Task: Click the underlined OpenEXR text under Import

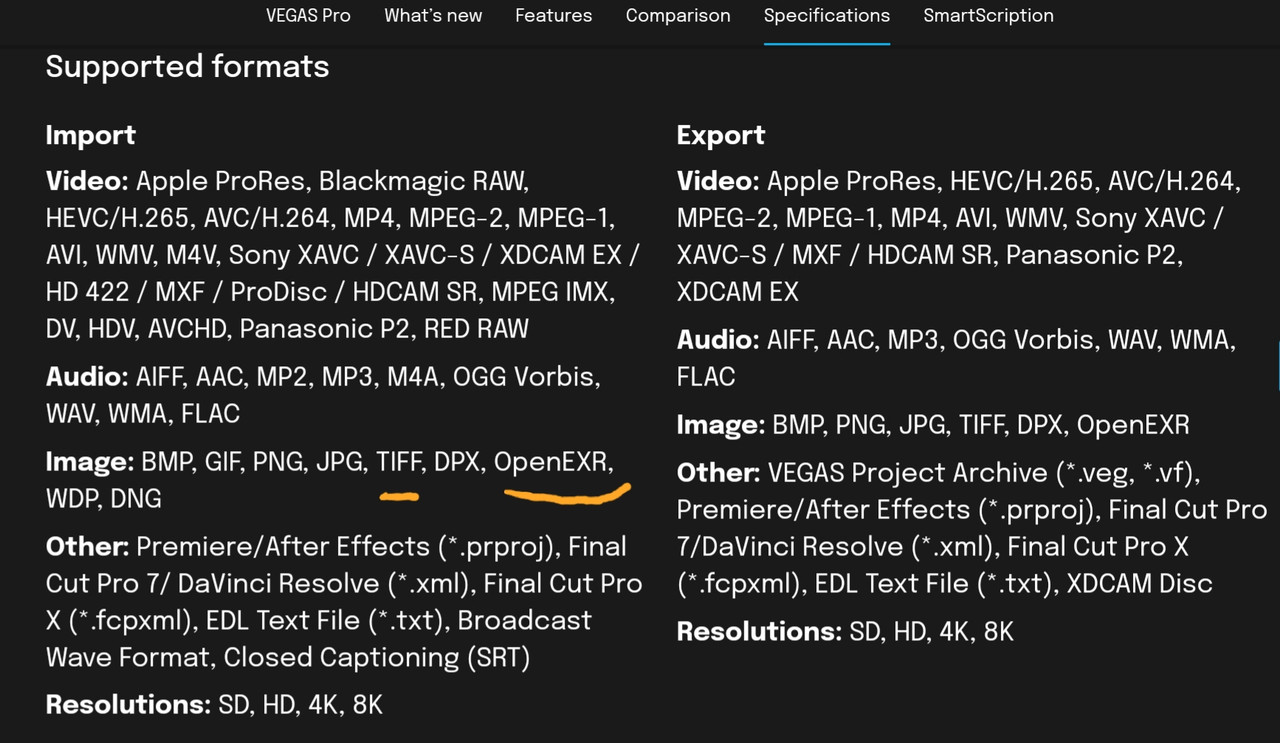Action: pos(551,462)
